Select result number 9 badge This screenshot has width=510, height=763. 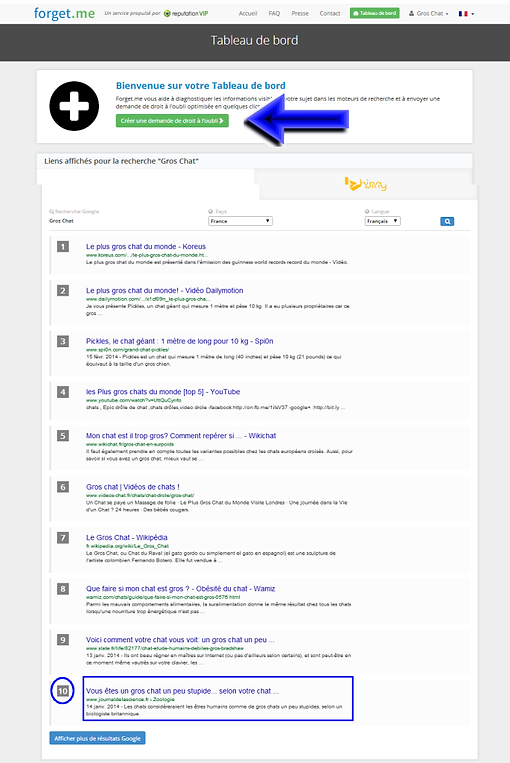pyautogui.click(x=63, y=640)
